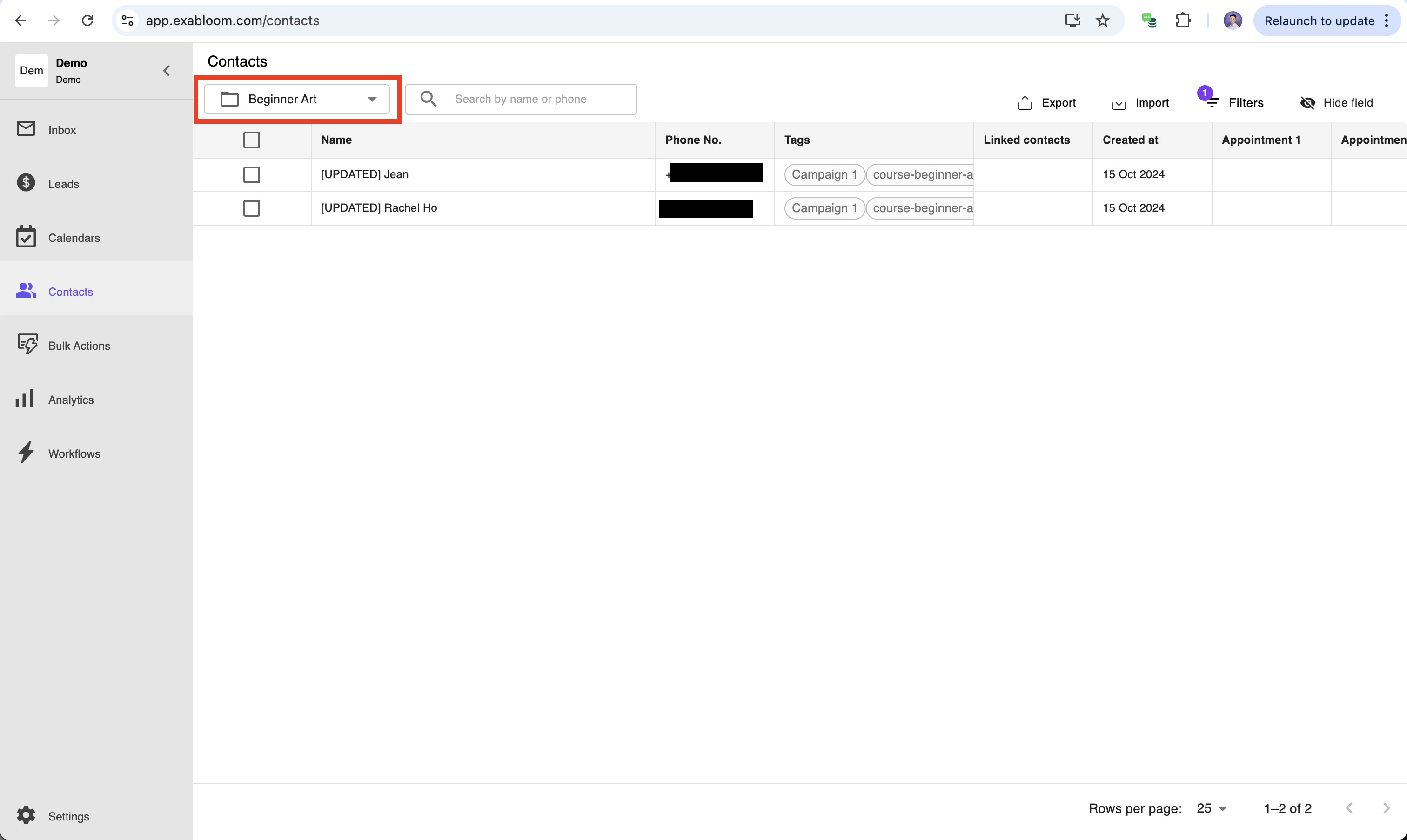Select the [UPDATED] Rachel Ho checkbox
1407x840 pixels.
point(251,208)
